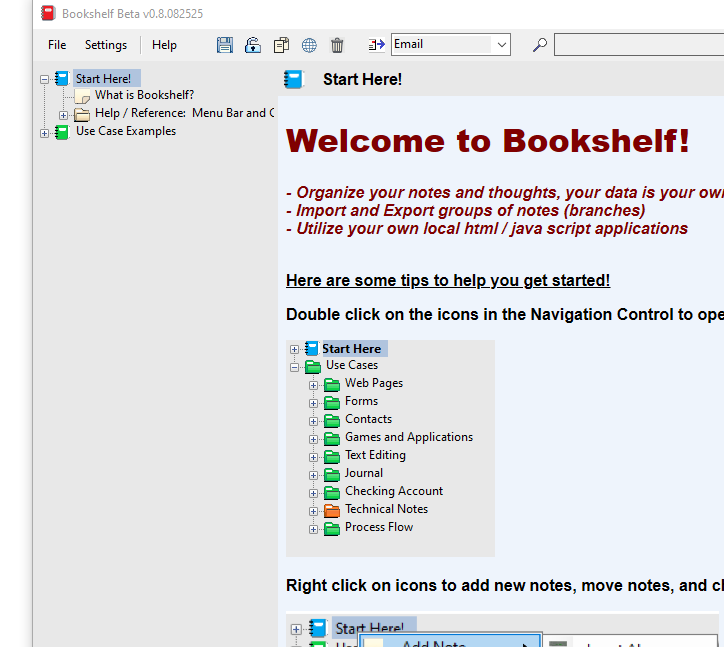Select the Start Here! label in the navigation tree
This screenshot has height=647, width=724.
103,78
